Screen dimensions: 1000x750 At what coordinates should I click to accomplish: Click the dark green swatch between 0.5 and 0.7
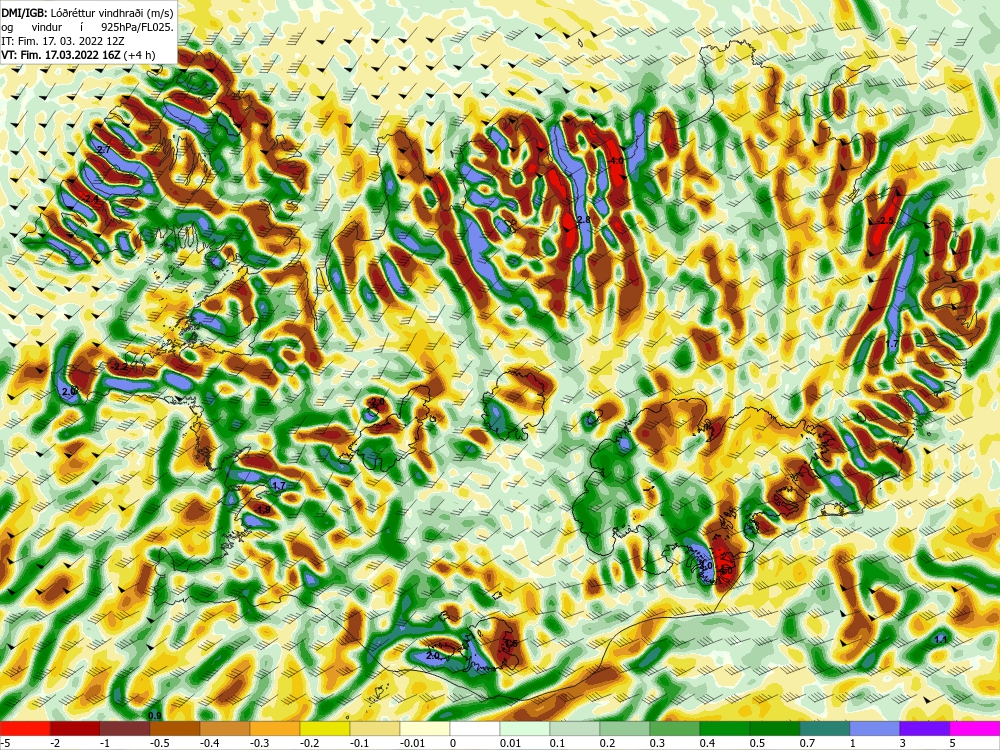pos(775,728)
